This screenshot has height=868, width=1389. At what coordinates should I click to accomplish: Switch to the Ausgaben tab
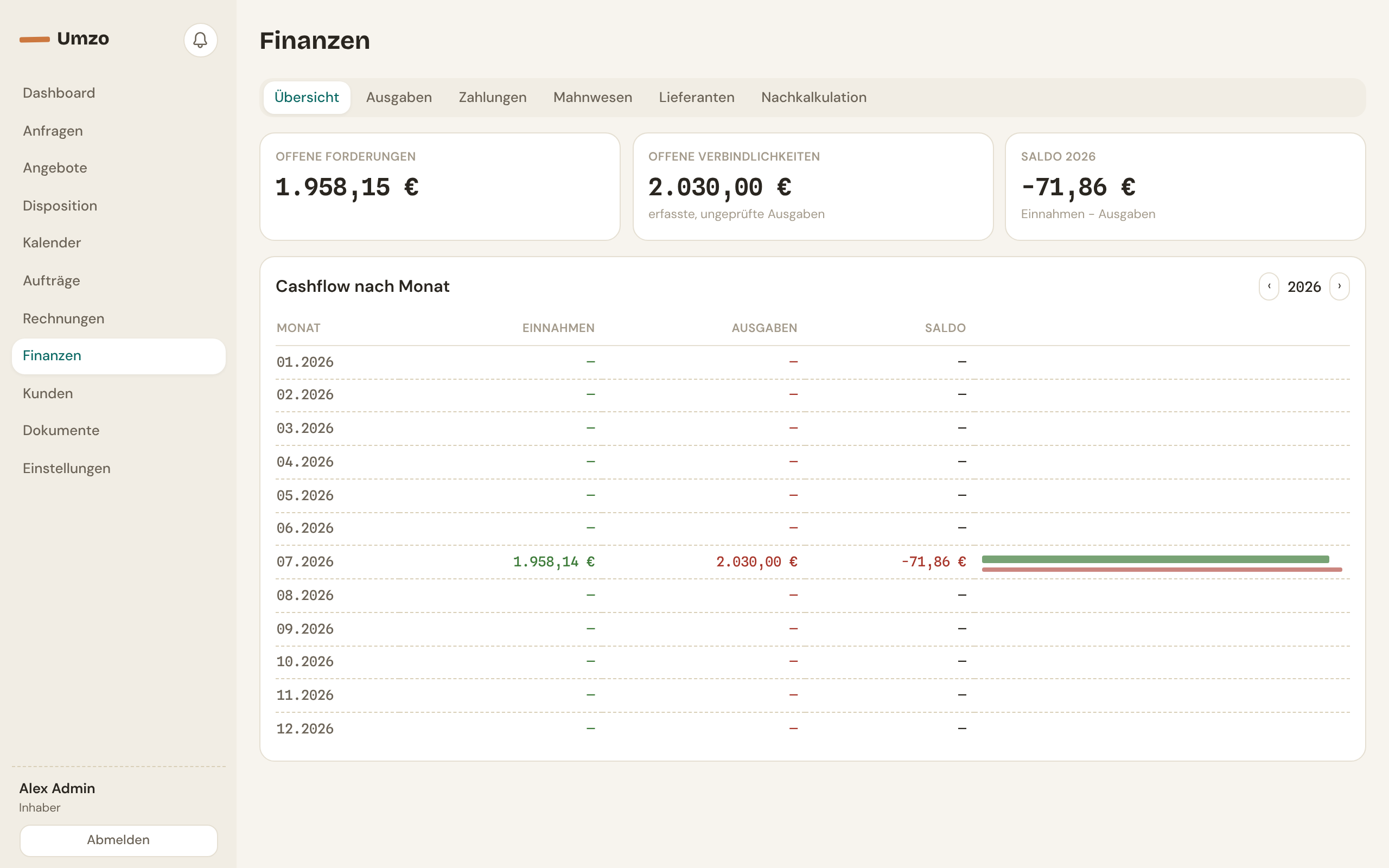click(x=399, y=98)
